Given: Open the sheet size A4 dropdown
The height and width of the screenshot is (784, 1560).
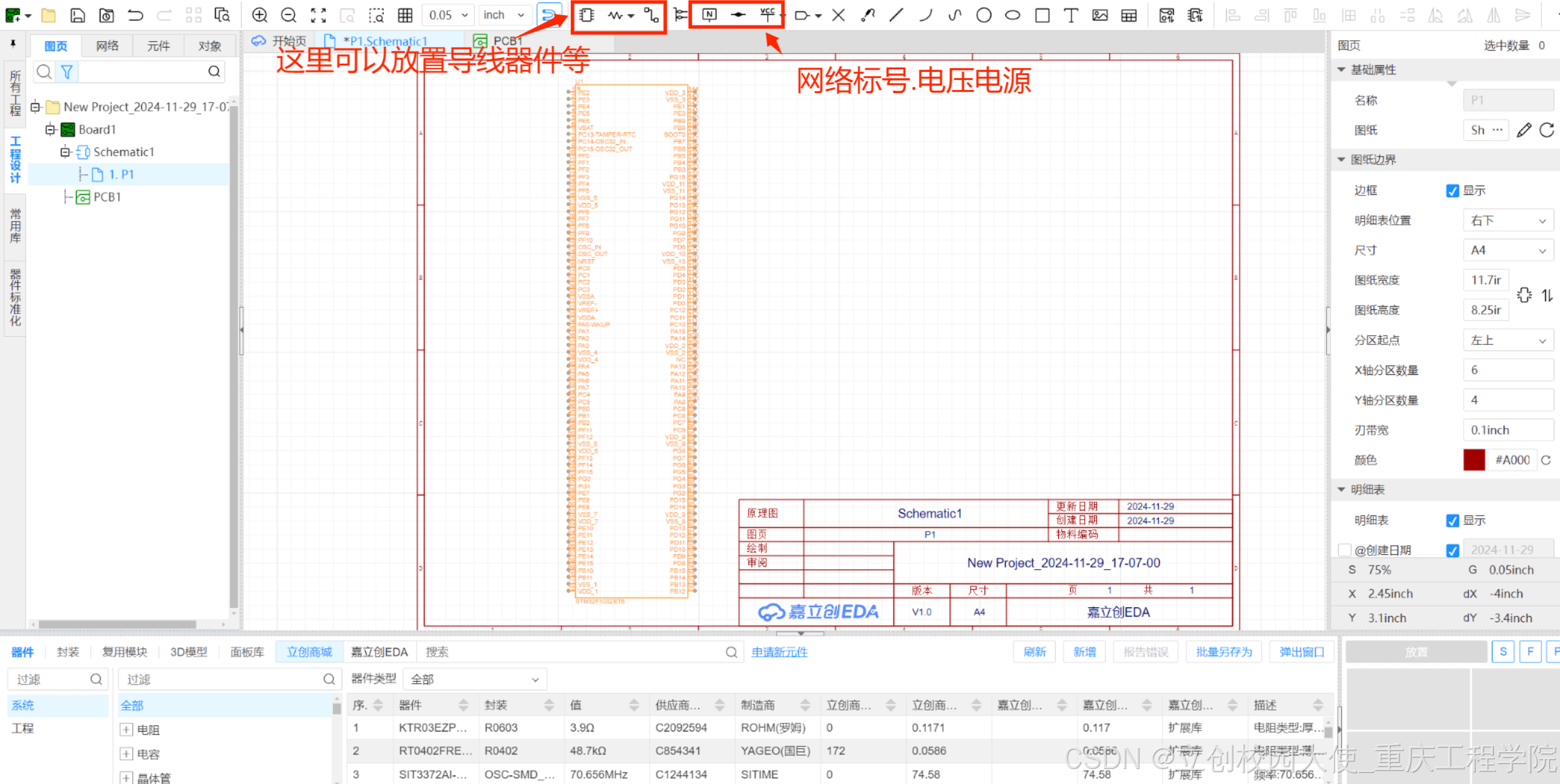Looking at the screenshot, I should [1508, 251].
